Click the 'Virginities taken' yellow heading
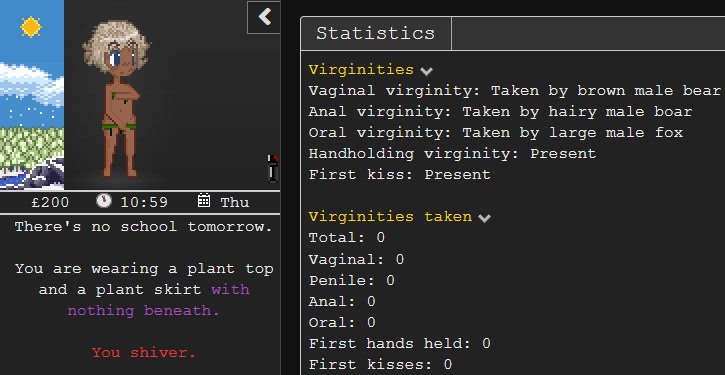 tap(390, 217)
